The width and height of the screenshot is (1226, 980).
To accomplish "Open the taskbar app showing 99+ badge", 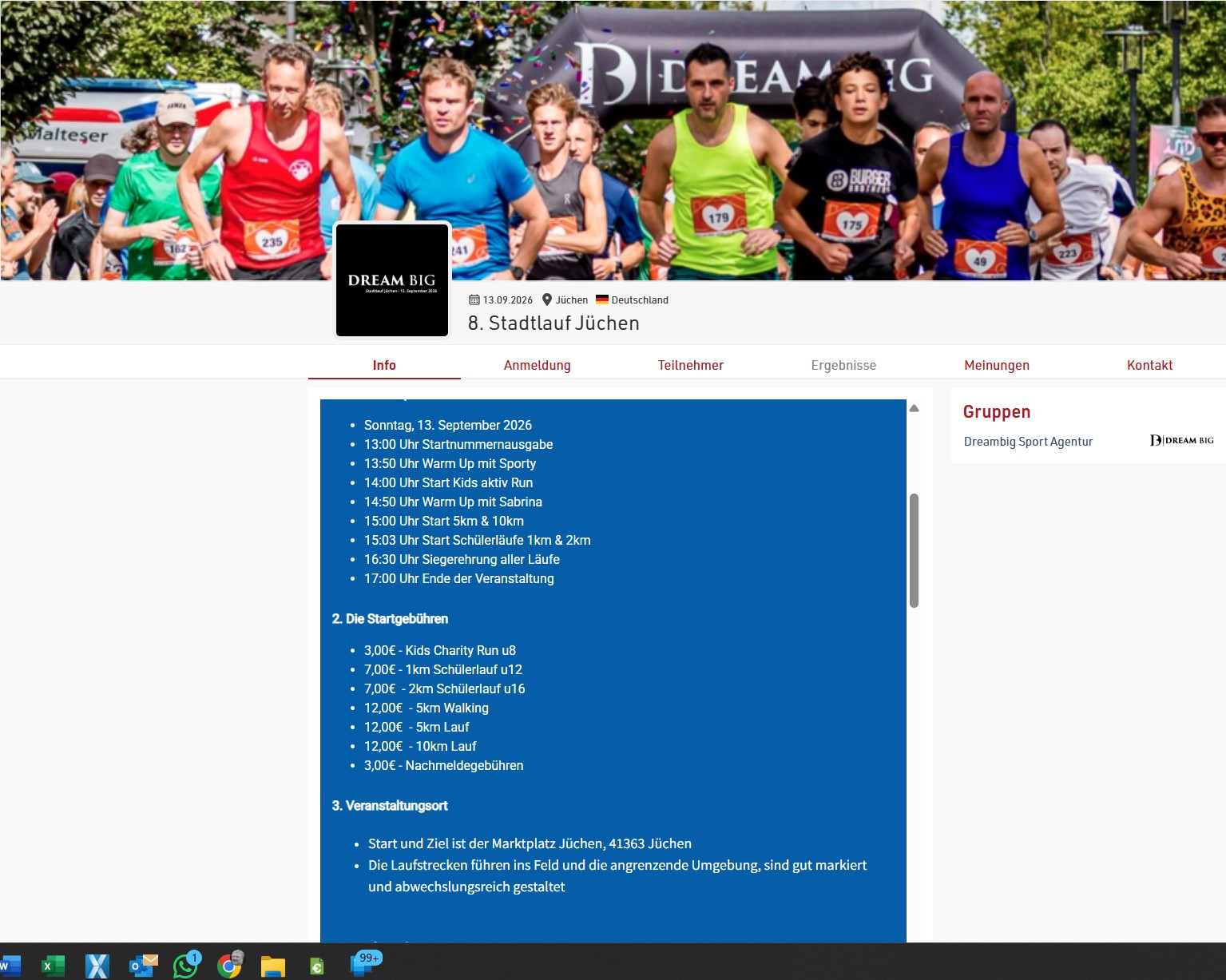I will (x=363, y=964).
